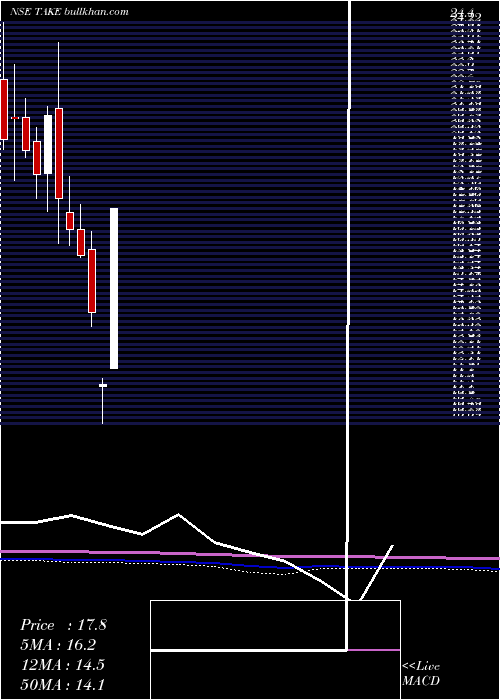This screenshot has height=700, width=500.
Task: Click the NSE TAKE chart title
Action: (69, 12)
